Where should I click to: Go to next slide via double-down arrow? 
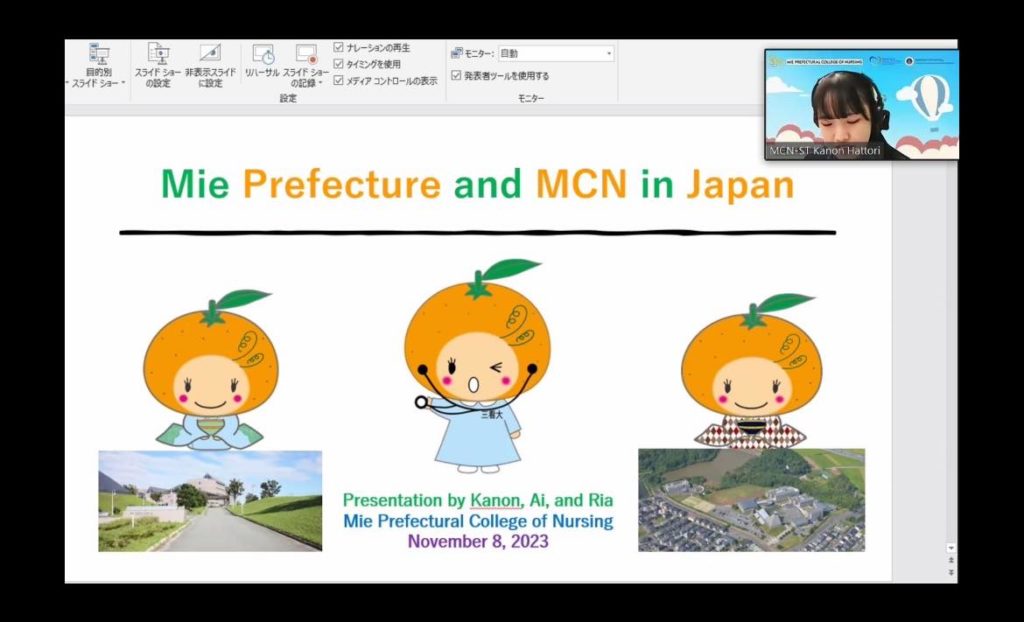951,572
